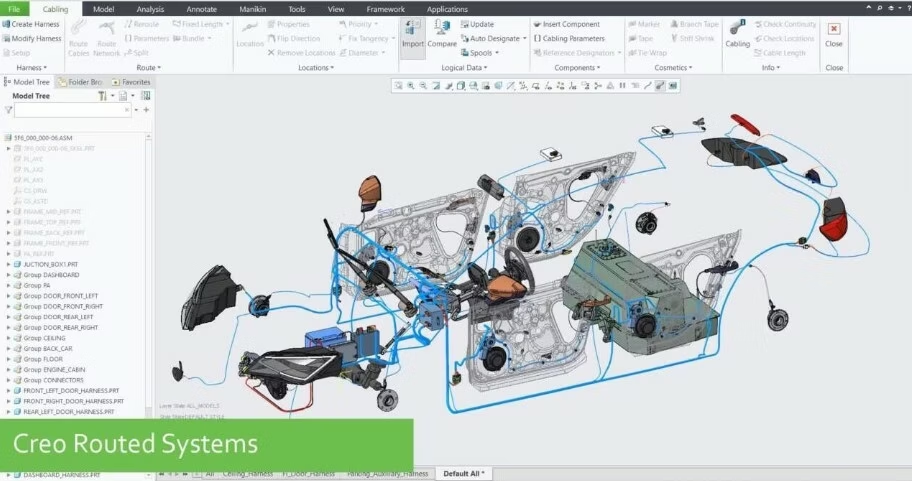Expand the Group CEILING tree node
This screenshot has width=912, height=481.
point(8,338)
